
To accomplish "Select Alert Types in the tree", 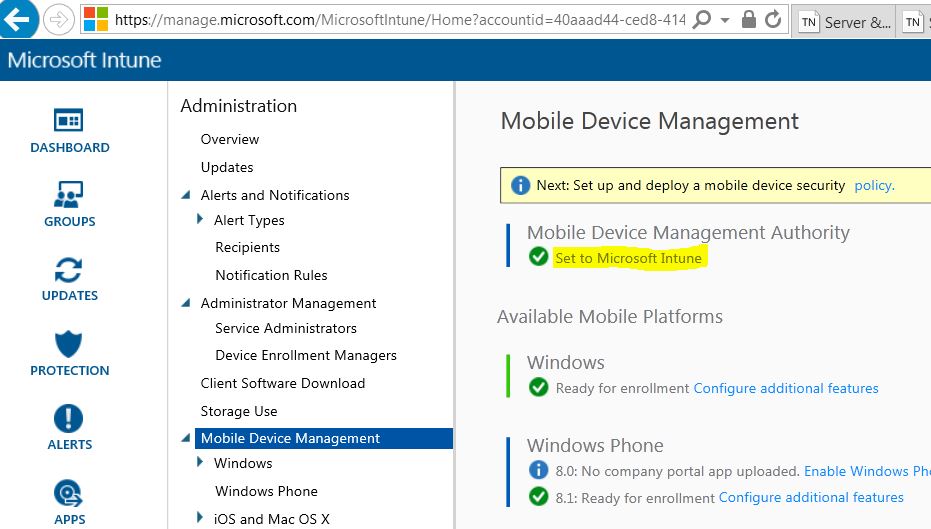I will pyautogui.click(x=249, y=220).
